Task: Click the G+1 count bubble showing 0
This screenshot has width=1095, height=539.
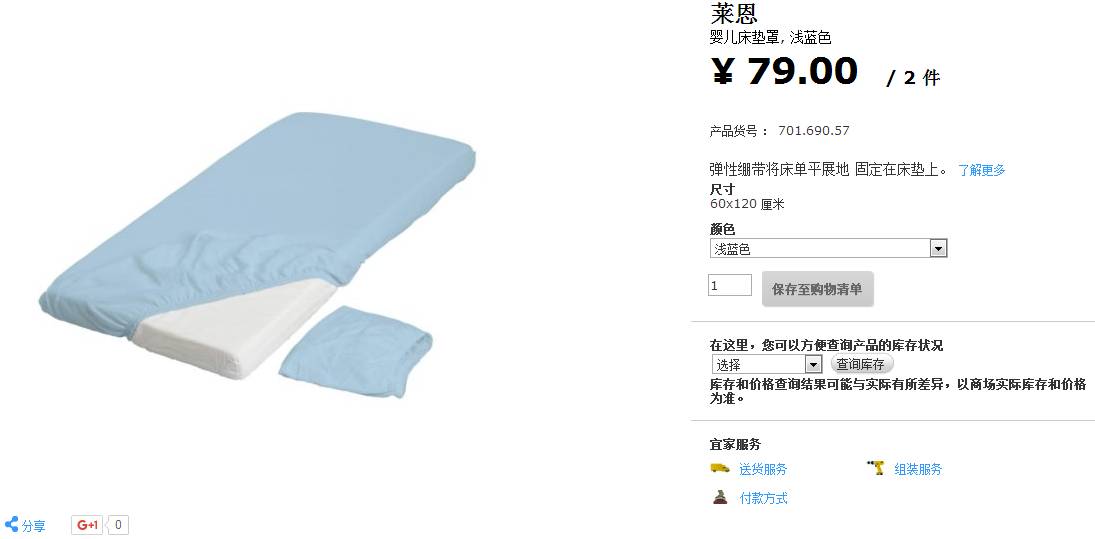Action: [x=119, y=524]
